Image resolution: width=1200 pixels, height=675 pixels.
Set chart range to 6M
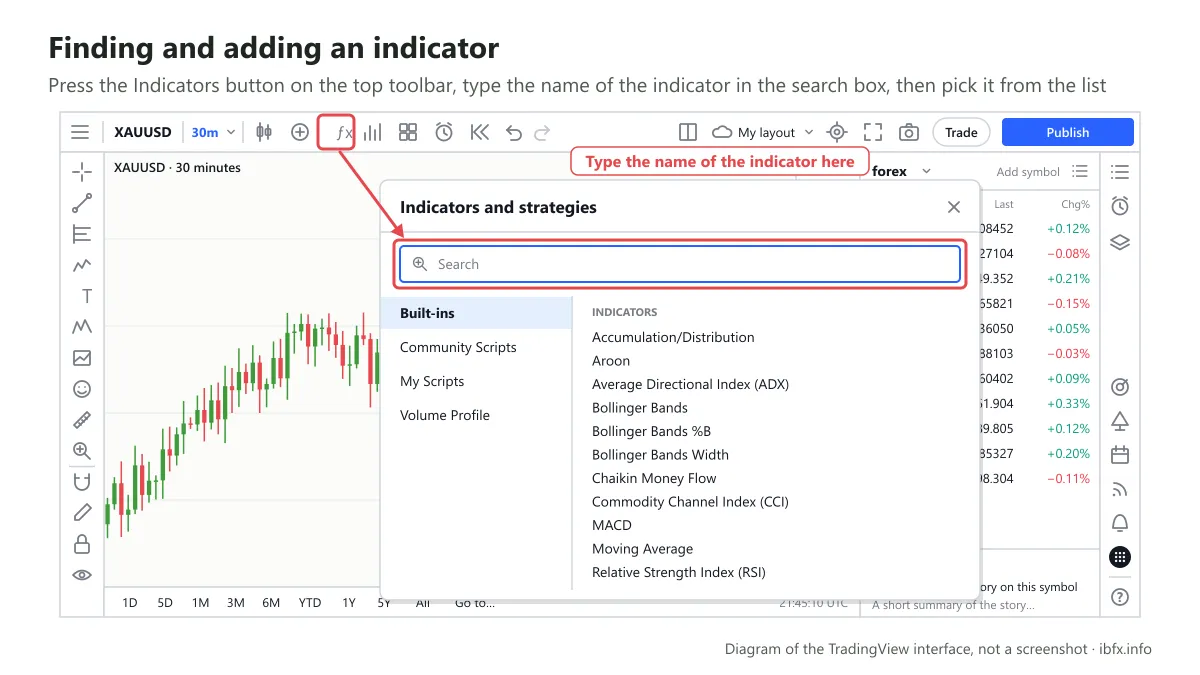(x=271, y=603)
